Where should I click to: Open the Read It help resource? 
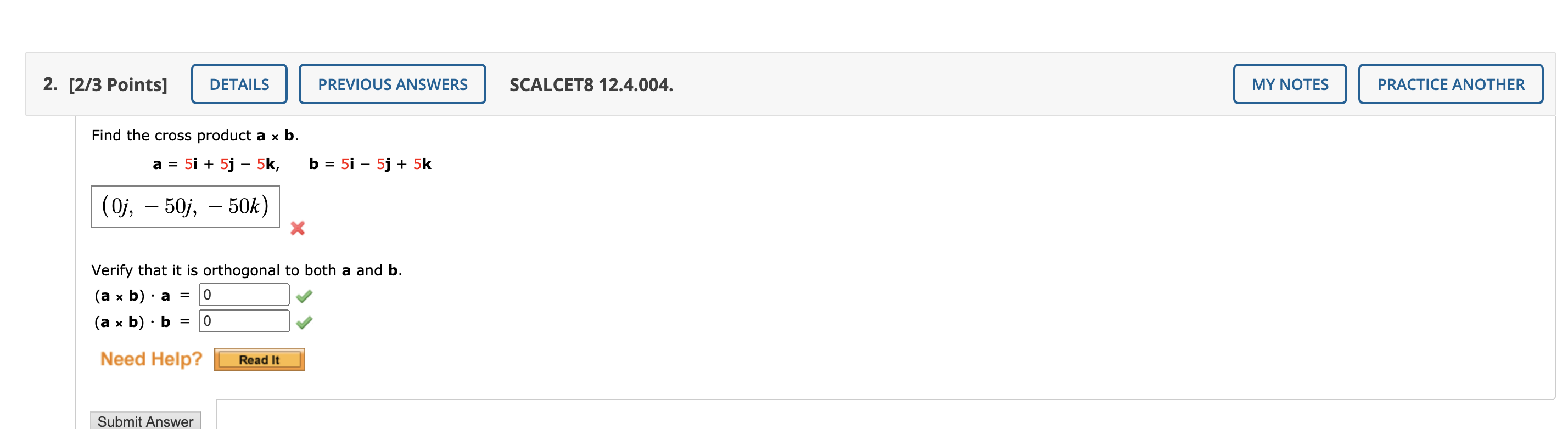point(259,360)
